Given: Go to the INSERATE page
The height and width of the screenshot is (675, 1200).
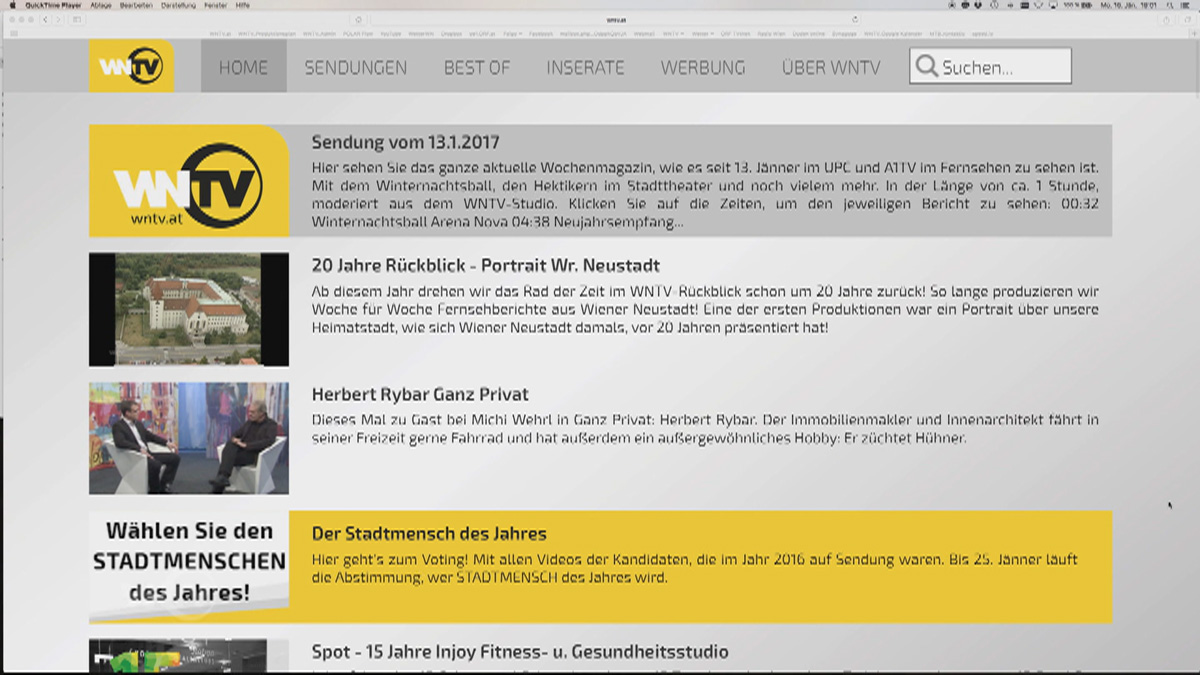Looking at the screenshot, I should click(x=585, y=67).
